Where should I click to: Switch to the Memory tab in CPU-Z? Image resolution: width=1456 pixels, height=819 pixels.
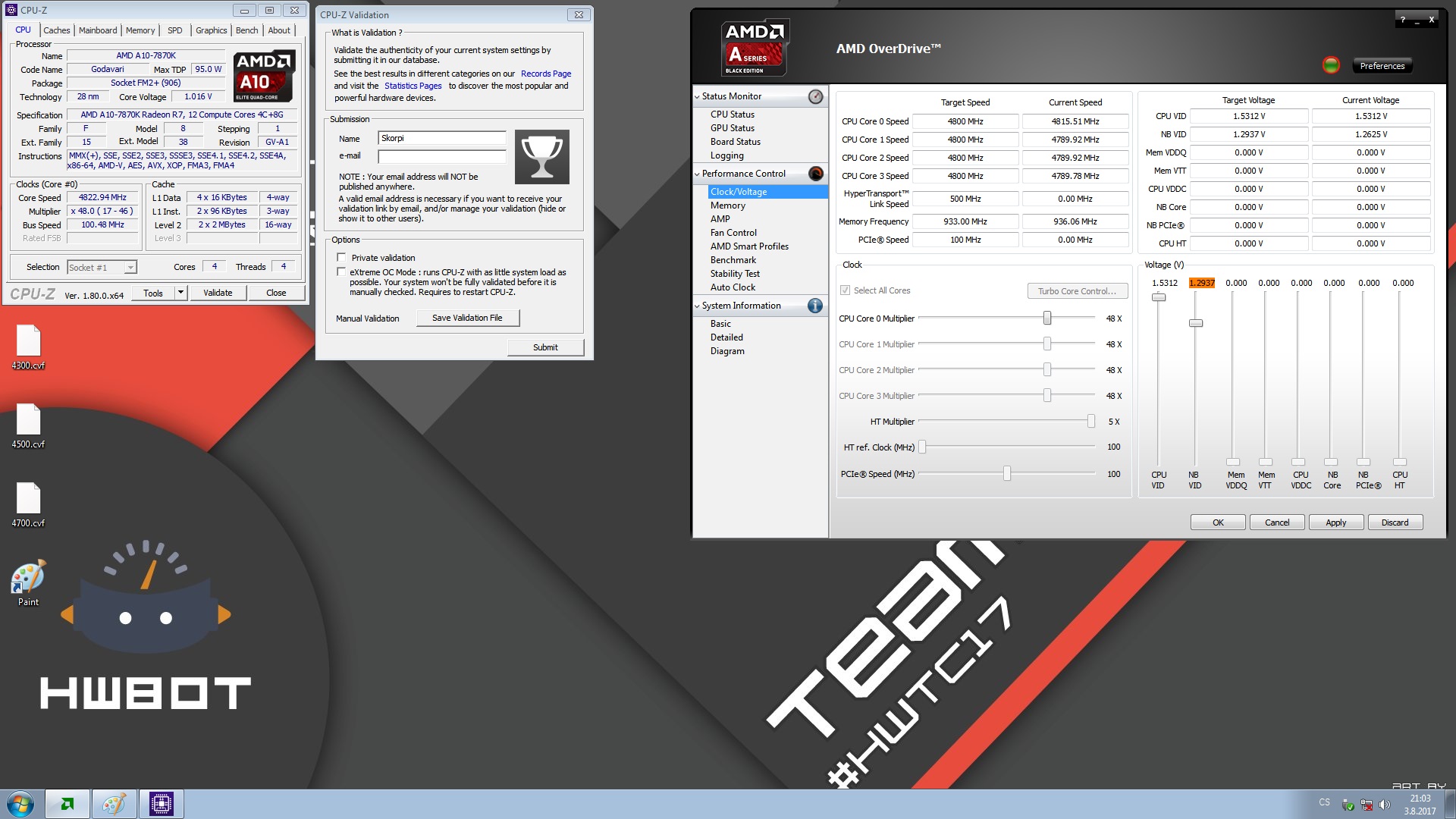(x=140, y=30)
